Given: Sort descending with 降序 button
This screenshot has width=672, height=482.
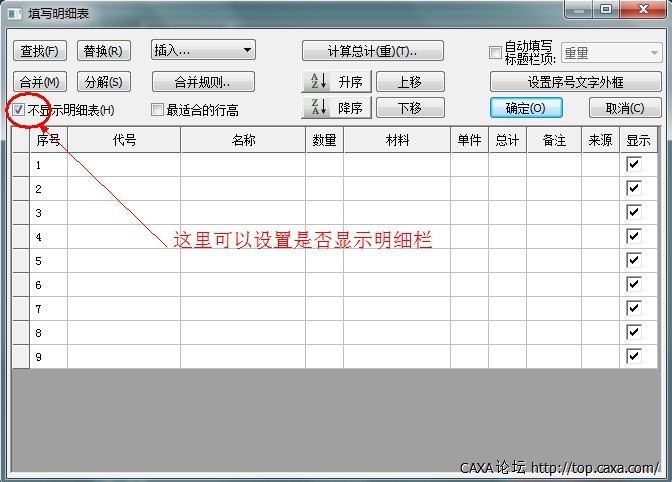Looking at the screenshot, I should coord(337,108).
